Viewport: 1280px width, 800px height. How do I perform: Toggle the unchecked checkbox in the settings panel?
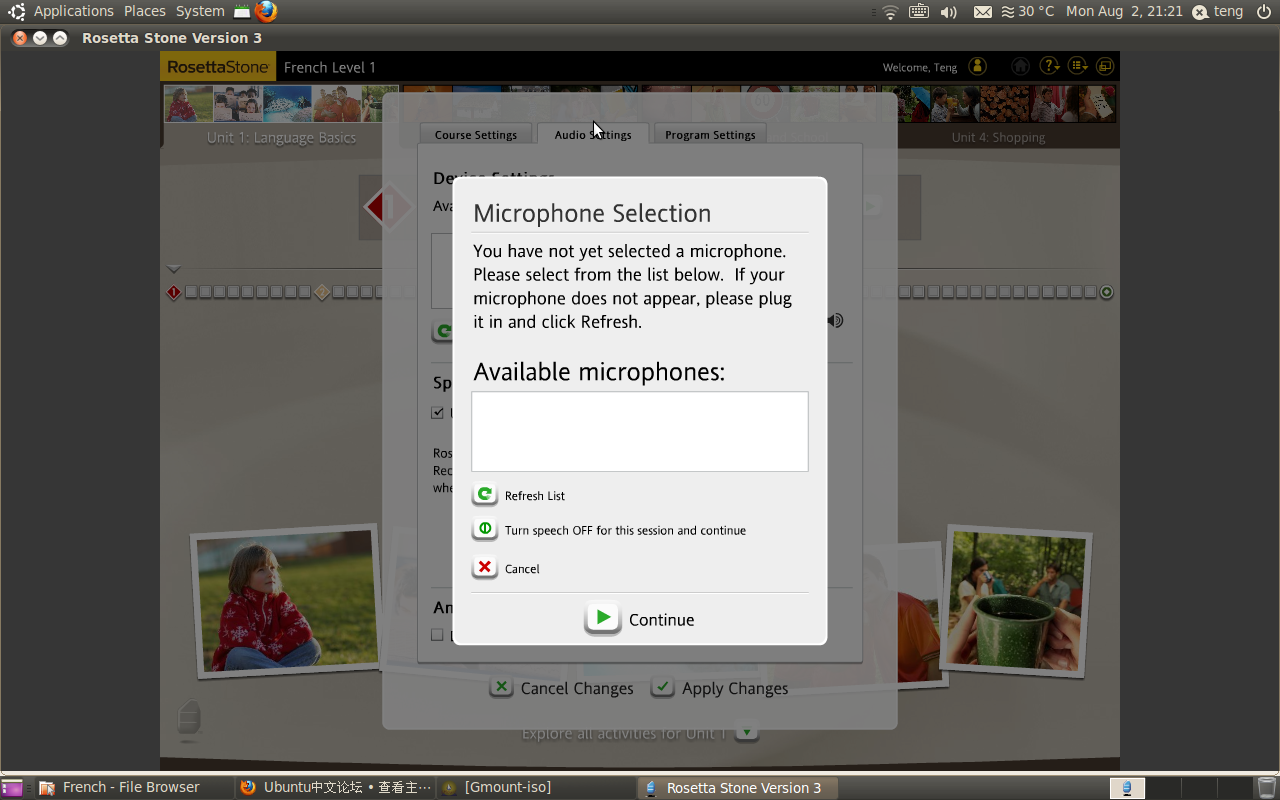point(437,634)
